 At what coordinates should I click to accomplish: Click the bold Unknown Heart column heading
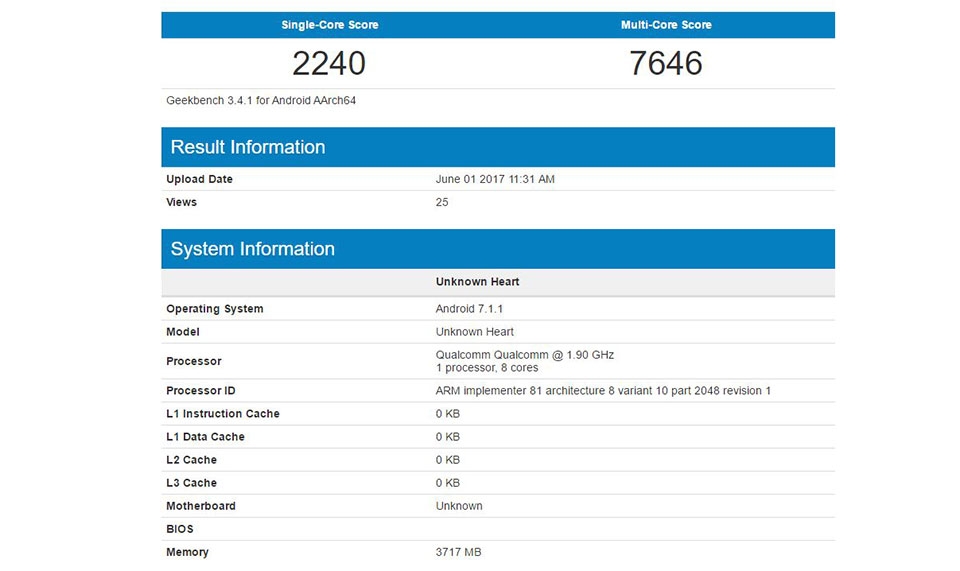(478, 282)
